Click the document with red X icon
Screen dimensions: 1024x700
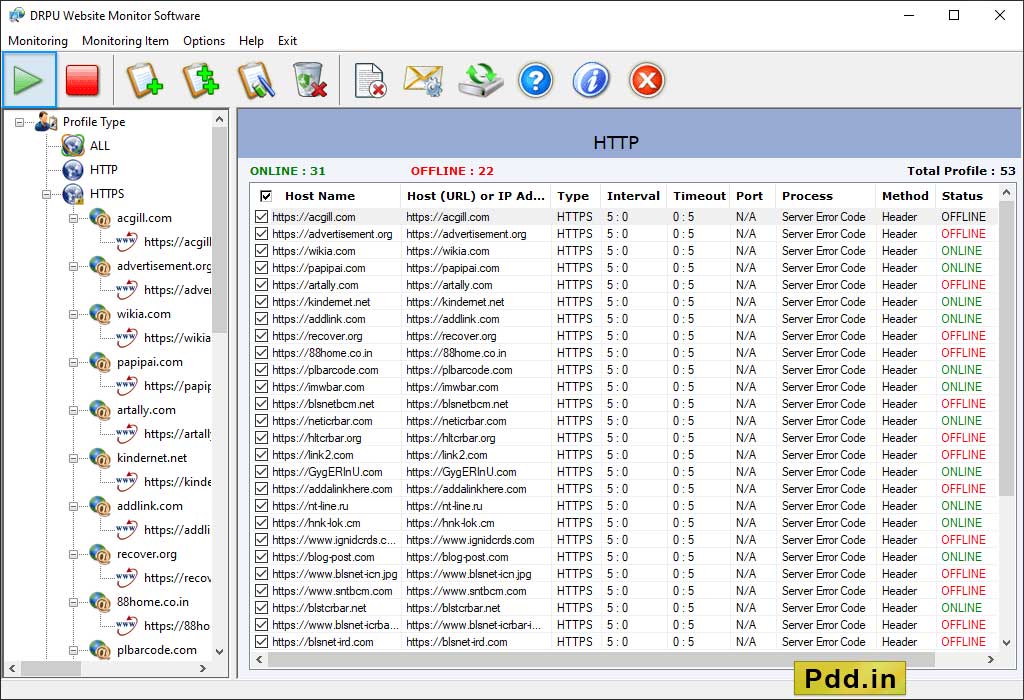[370, 81]
